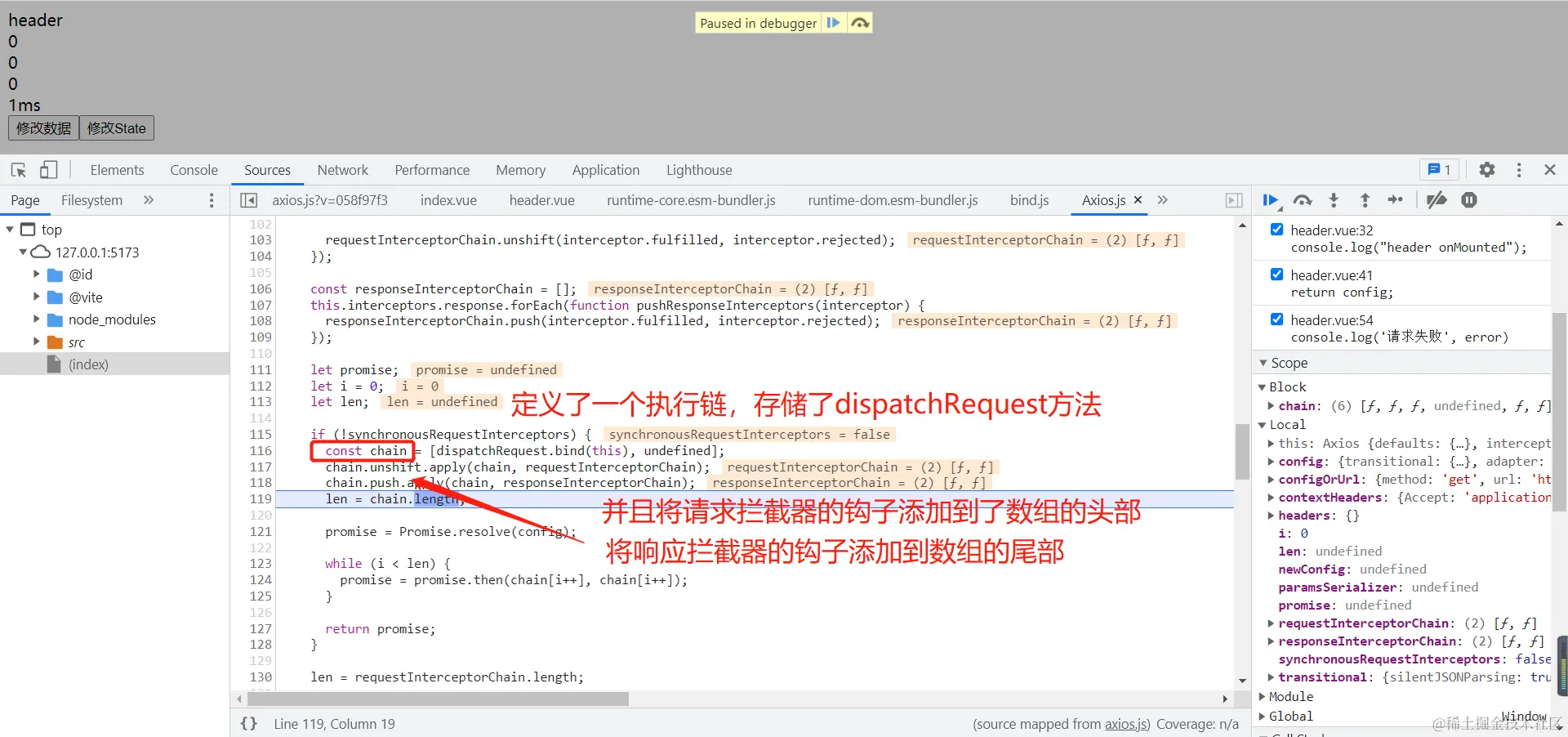Deactivate breakpoints icon
The image size is (1568, 737).
[x=1437, y=200]
